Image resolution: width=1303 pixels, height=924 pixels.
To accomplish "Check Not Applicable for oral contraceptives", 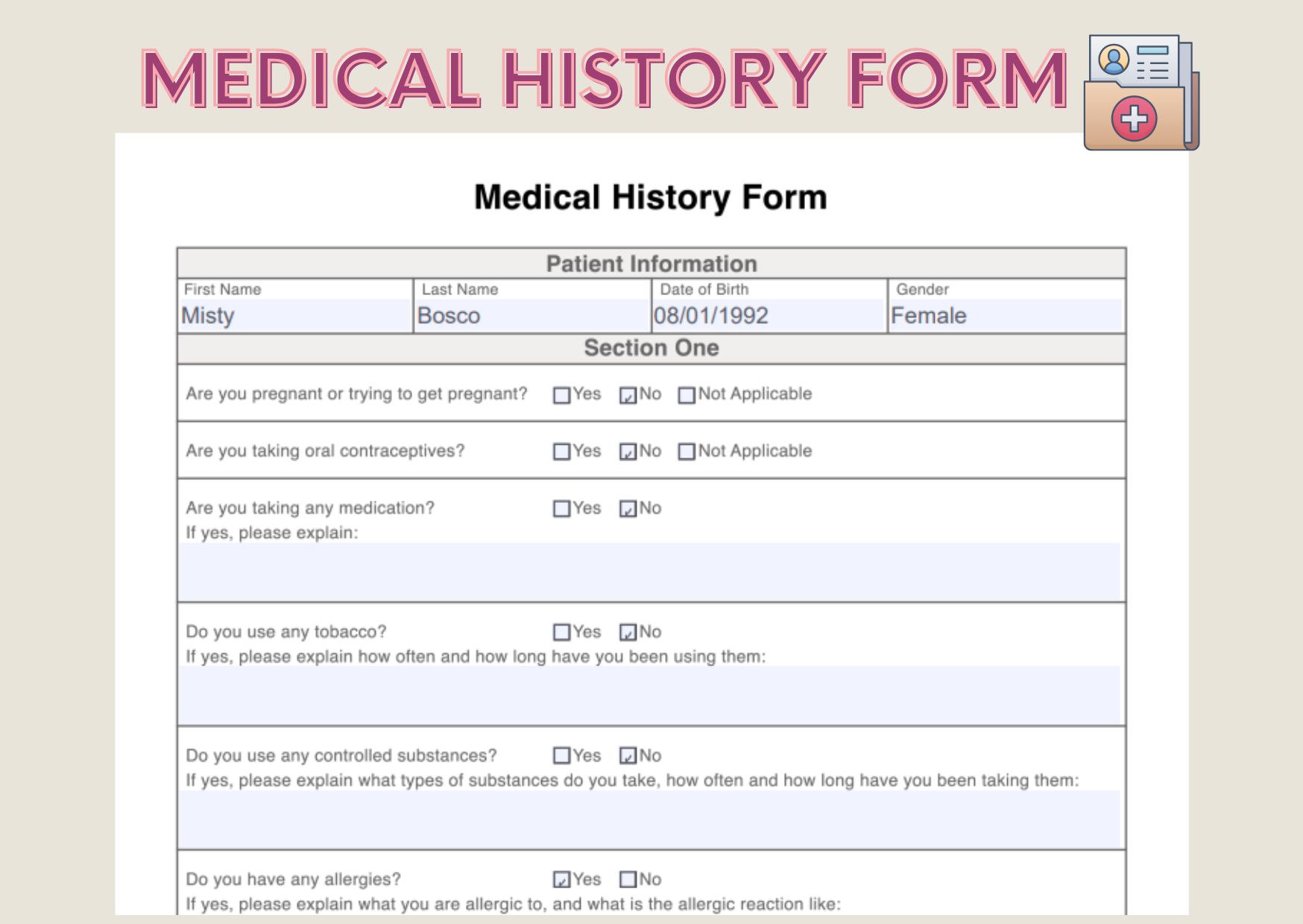I will [687, 452].
